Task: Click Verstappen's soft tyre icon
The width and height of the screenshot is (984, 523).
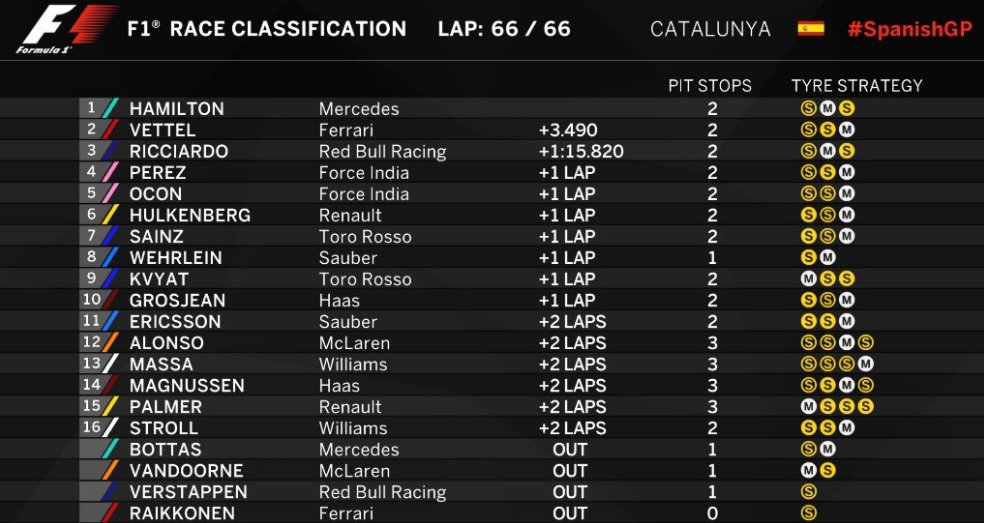Action: pyautogui.click(x=809, y=492)
